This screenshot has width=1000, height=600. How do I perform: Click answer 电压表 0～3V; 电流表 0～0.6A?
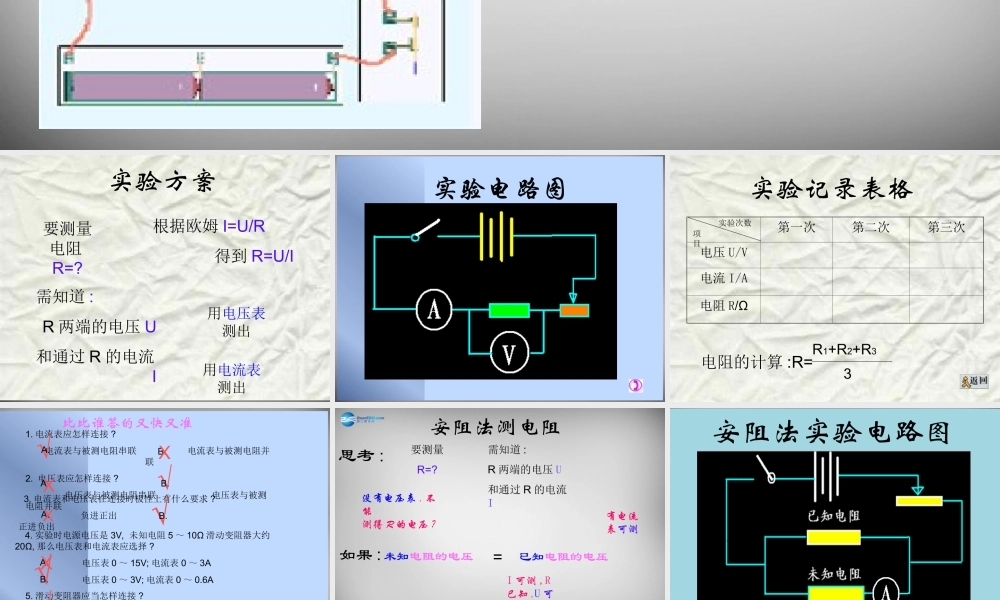coord(147,580)
